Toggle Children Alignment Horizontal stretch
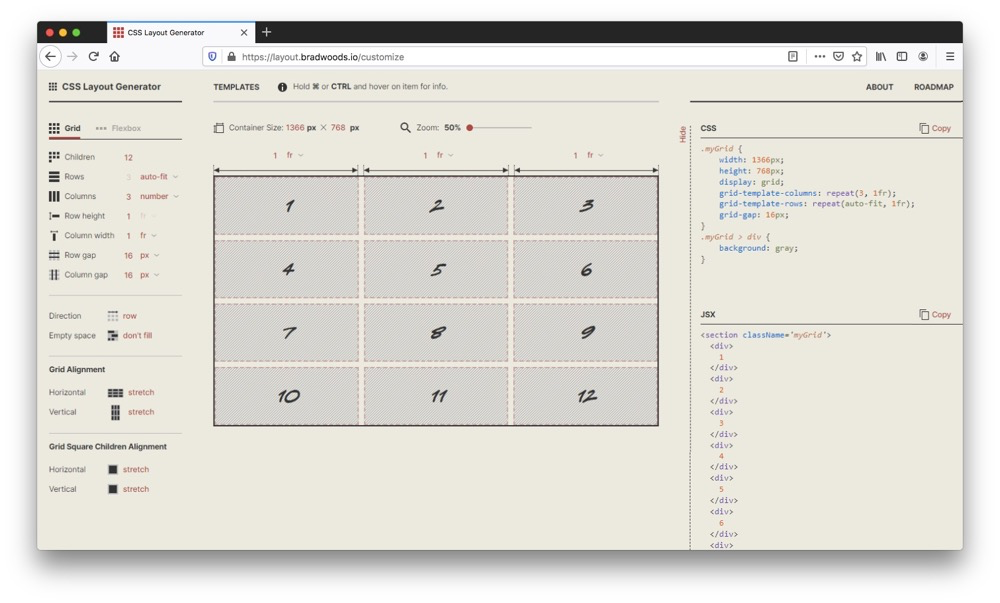 coord(128,470)
